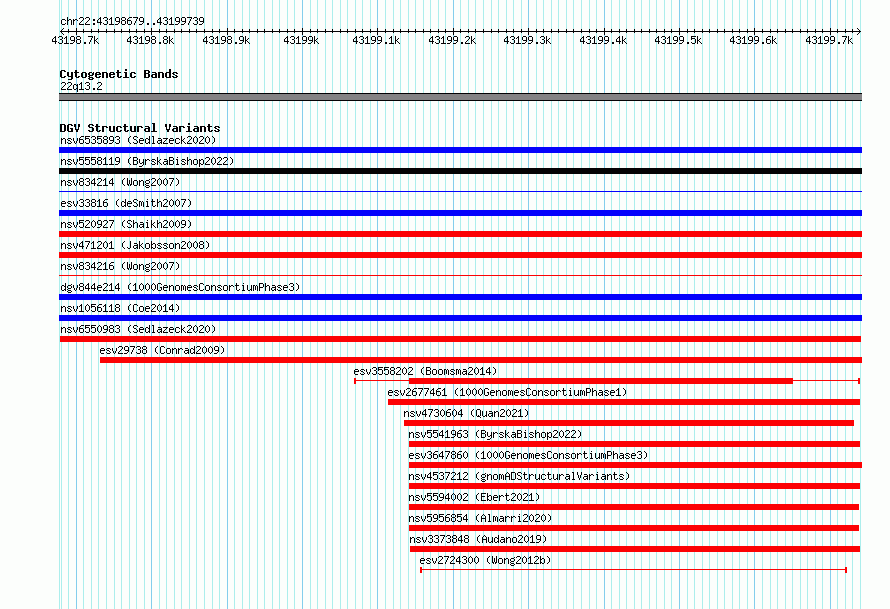Click the red bar for esv29738
This screenshot has width=890, height=609.
click(481, 360)
